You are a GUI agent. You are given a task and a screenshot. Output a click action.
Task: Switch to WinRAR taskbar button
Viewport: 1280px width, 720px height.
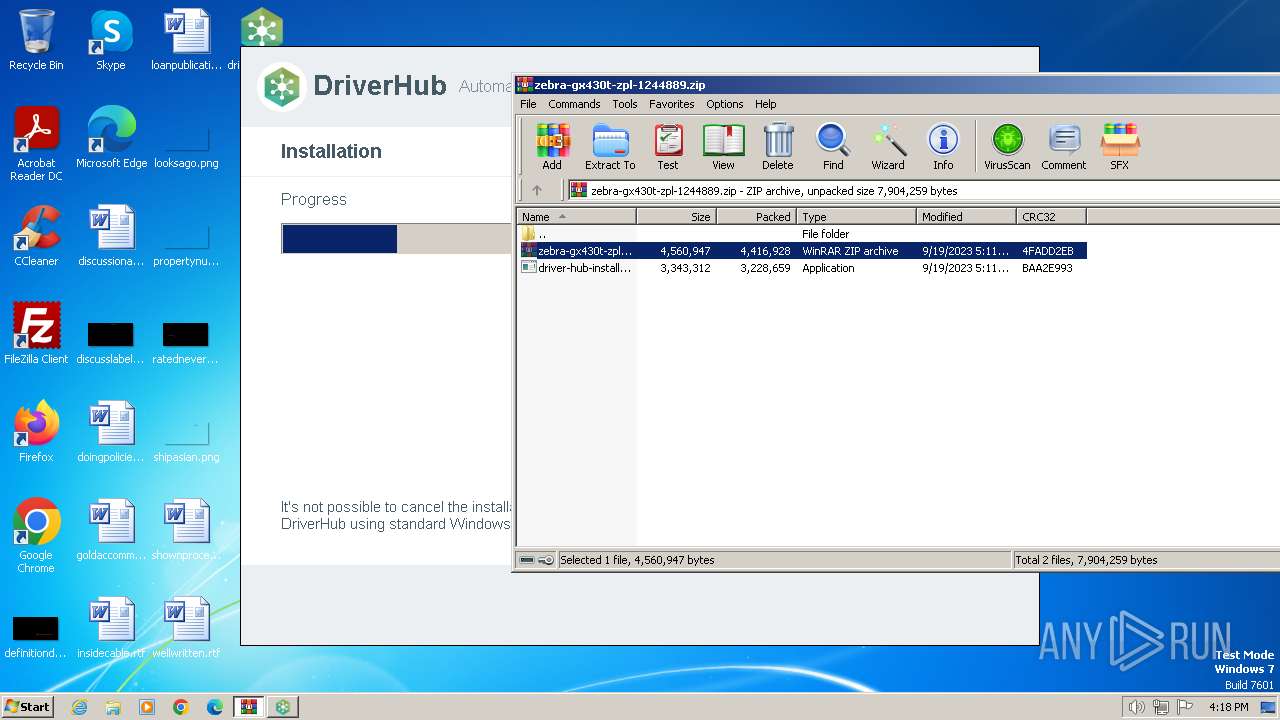tap(248, 707)
